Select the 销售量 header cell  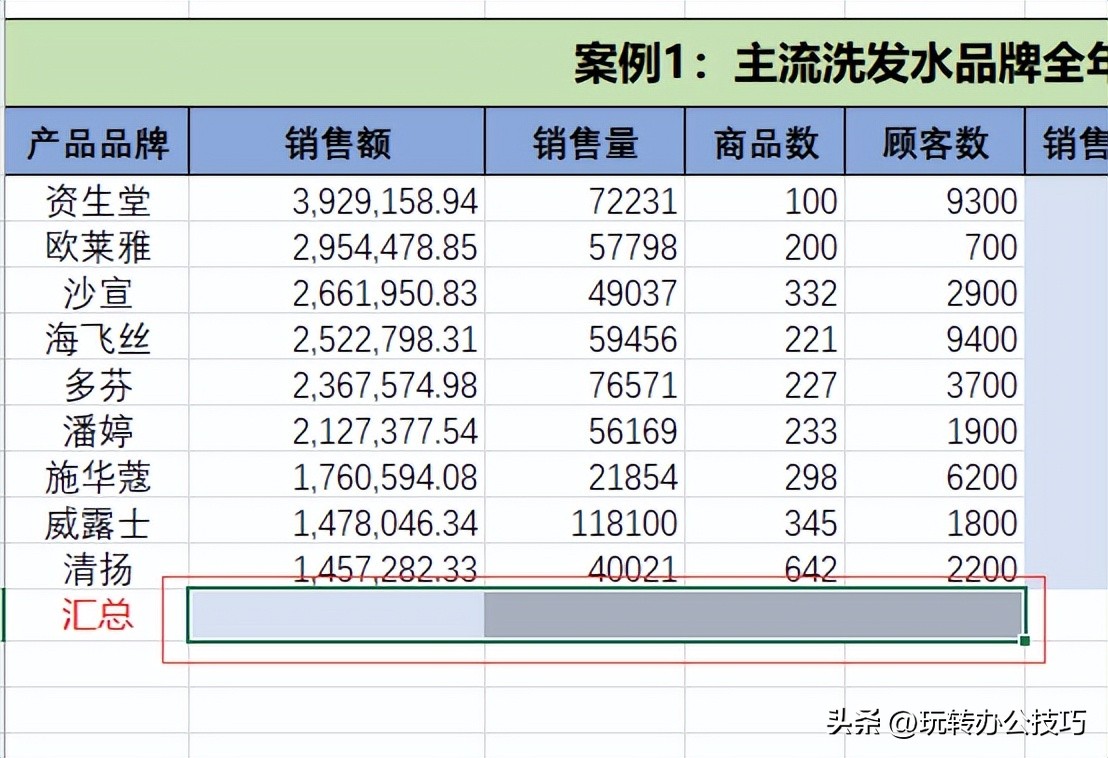click(585, 141)
